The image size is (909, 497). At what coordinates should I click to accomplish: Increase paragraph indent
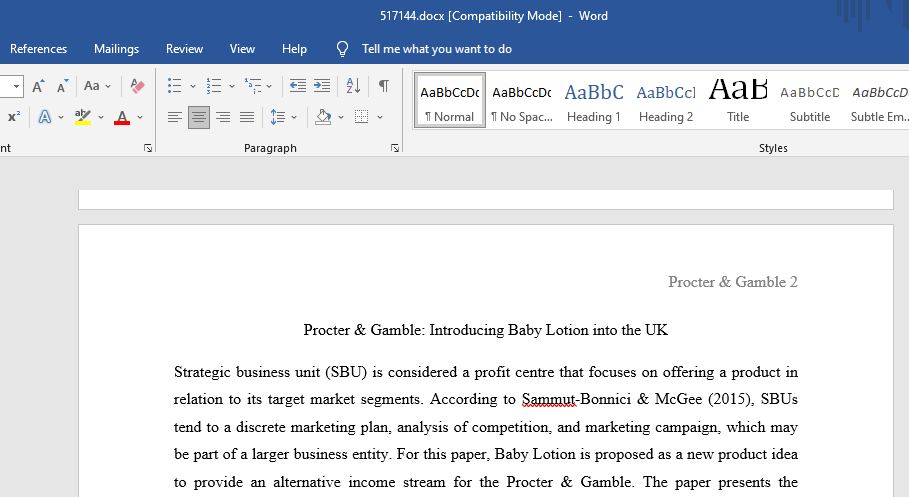[x=322, y=86]
